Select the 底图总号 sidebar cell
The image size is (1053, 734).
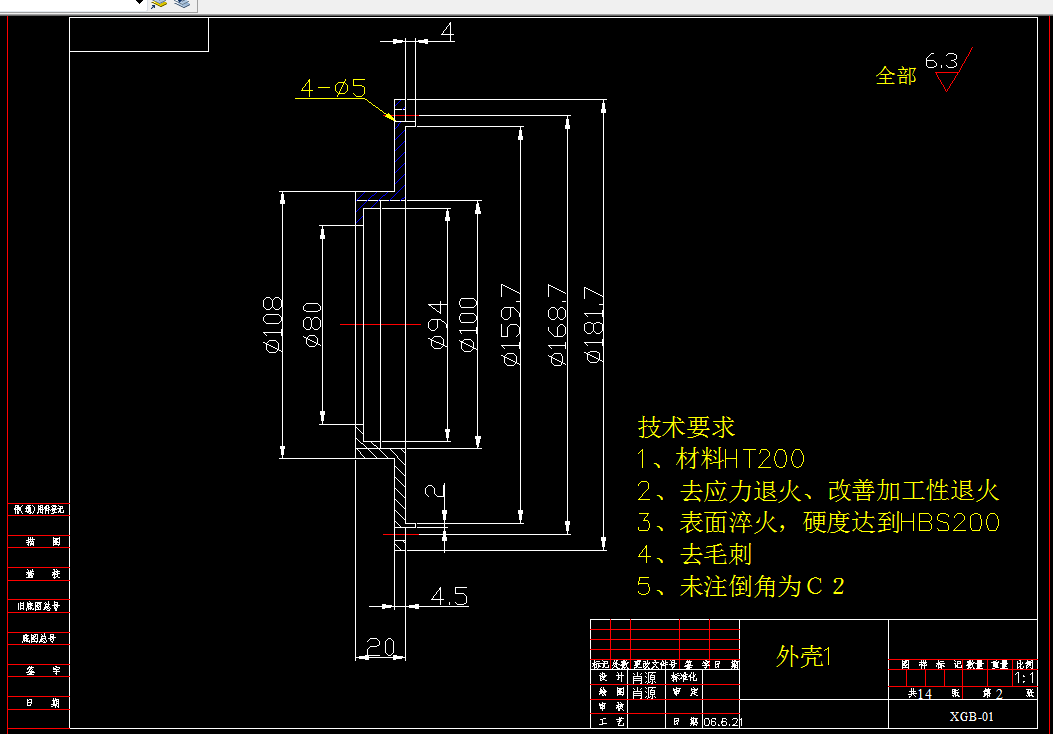pyautogui.click(x=38, y=639)
